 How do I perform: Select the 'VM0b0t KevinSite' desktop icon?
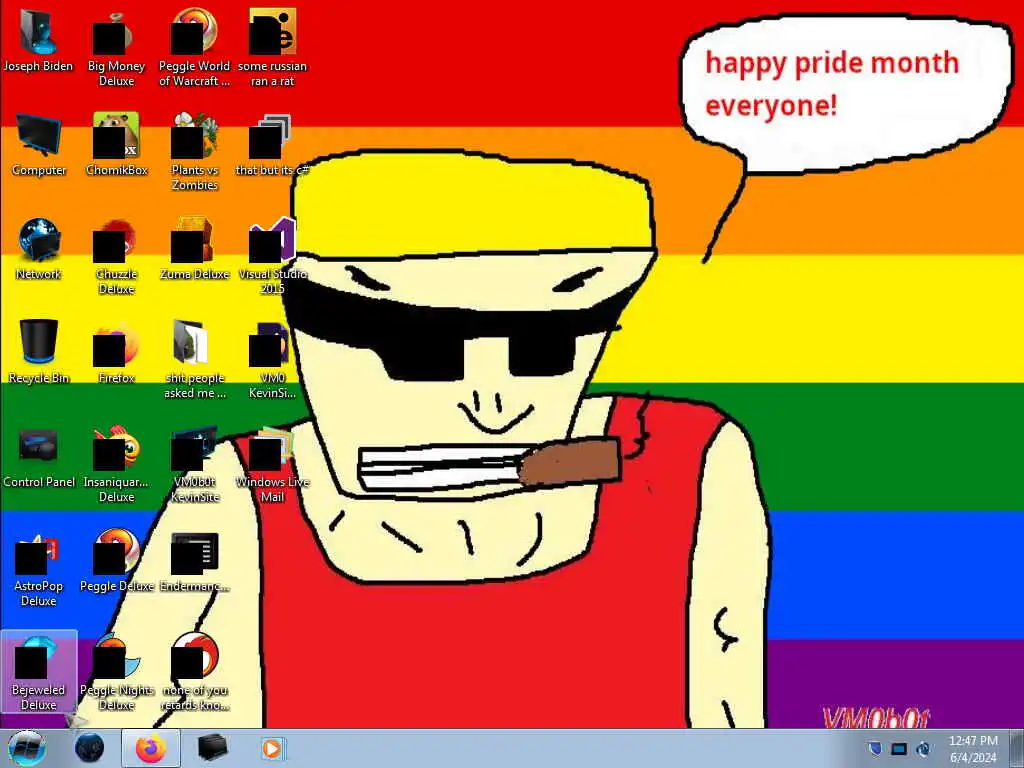[x=194, y=464]
